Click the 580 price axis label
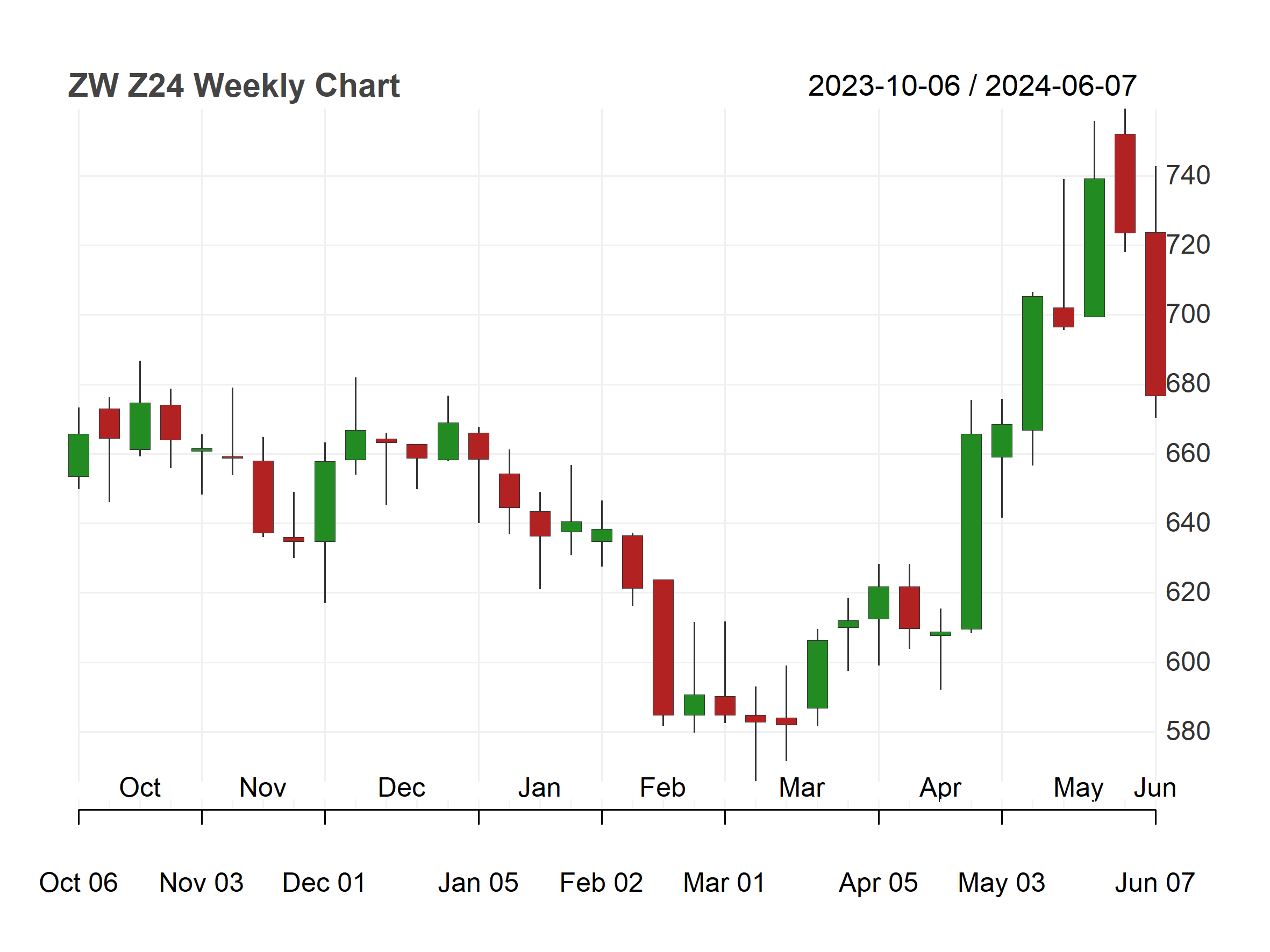The height and width of the screenshot is (952, 1270). (1188, 731)
